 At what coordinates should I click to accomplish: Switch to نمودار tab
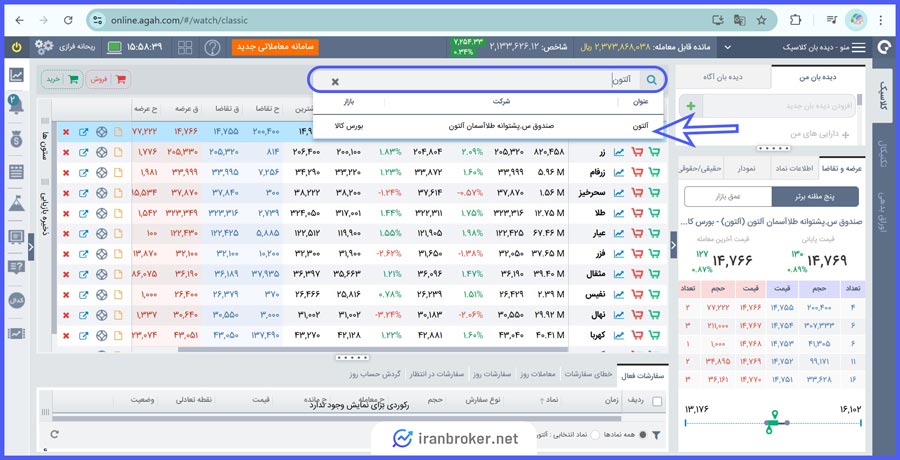[x=747, y=168]
